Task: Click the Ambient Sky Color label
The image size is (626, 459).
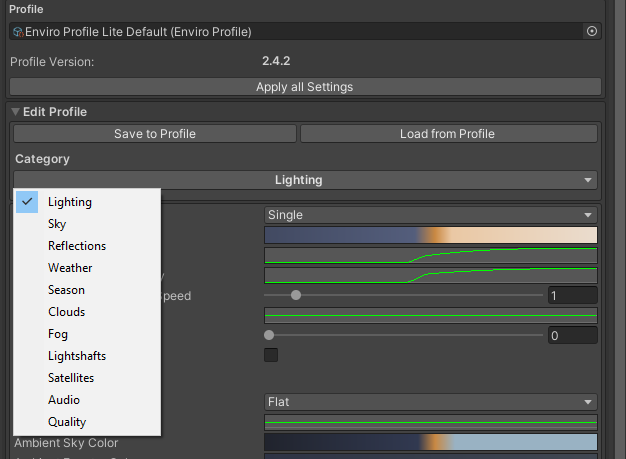Action: click(x=66, y=443)
